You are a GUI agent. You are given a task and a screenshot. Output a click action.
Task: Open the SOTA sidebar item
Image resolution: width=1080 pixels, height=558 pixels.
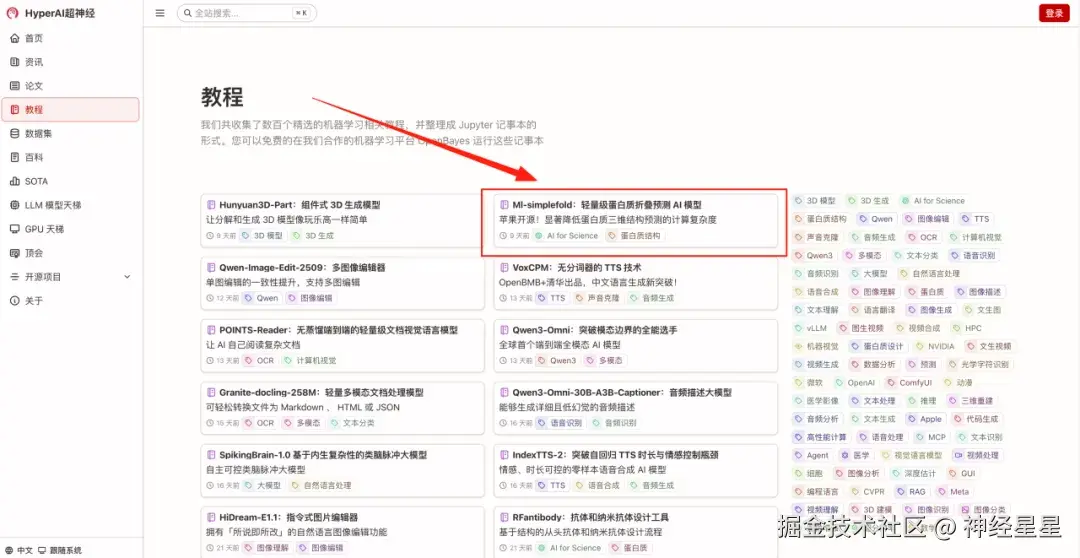pos(70,181)
